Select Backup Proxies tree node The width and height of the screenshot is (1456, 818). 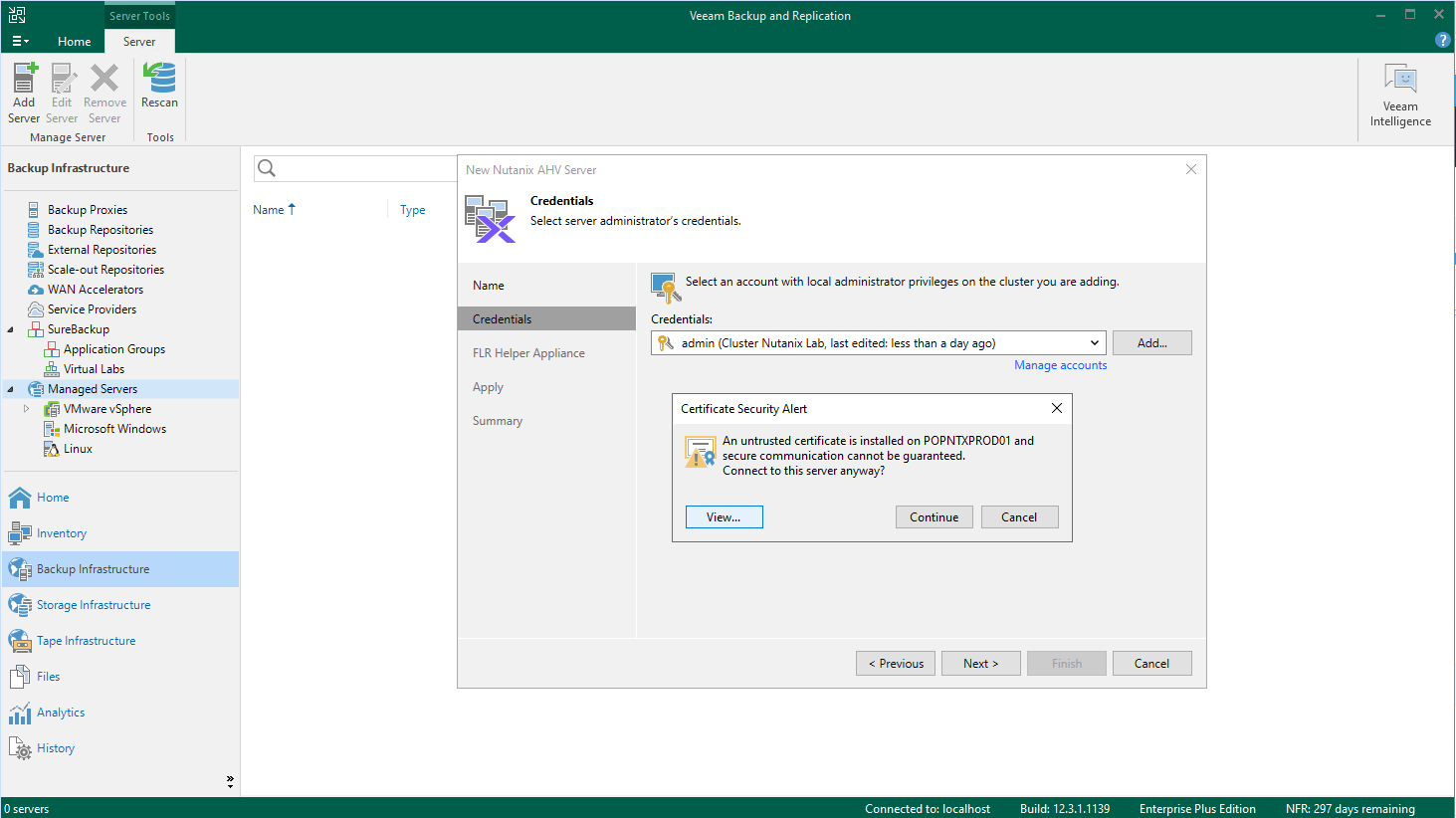pos(88,210)
